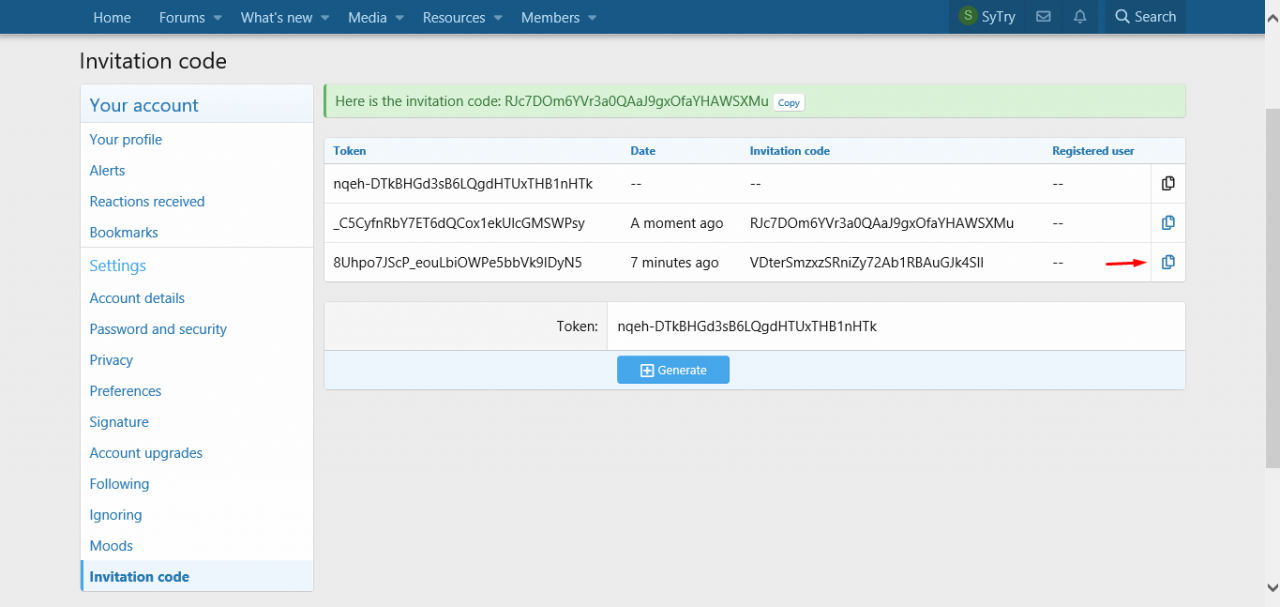Open the alerts bell icon
The height and width of the screenshot is (607, 1280).
click(x=1080, y=17)
